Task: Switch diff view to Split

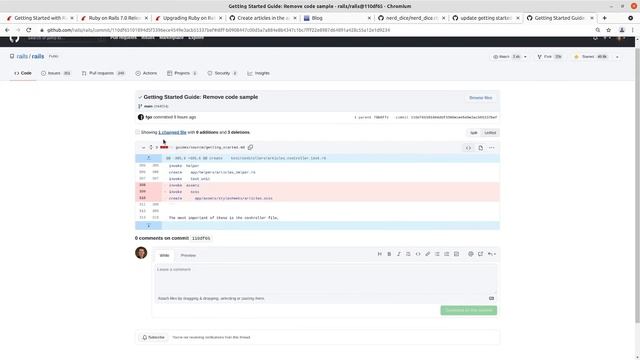Action: coord(473,133)
